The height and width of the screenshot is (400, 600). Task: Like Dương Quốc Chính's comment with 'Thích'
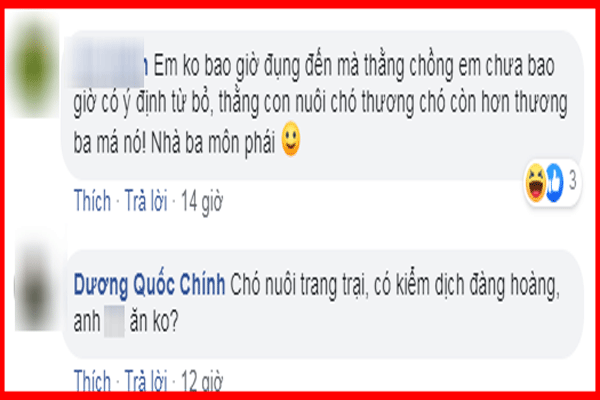[92, 380]
